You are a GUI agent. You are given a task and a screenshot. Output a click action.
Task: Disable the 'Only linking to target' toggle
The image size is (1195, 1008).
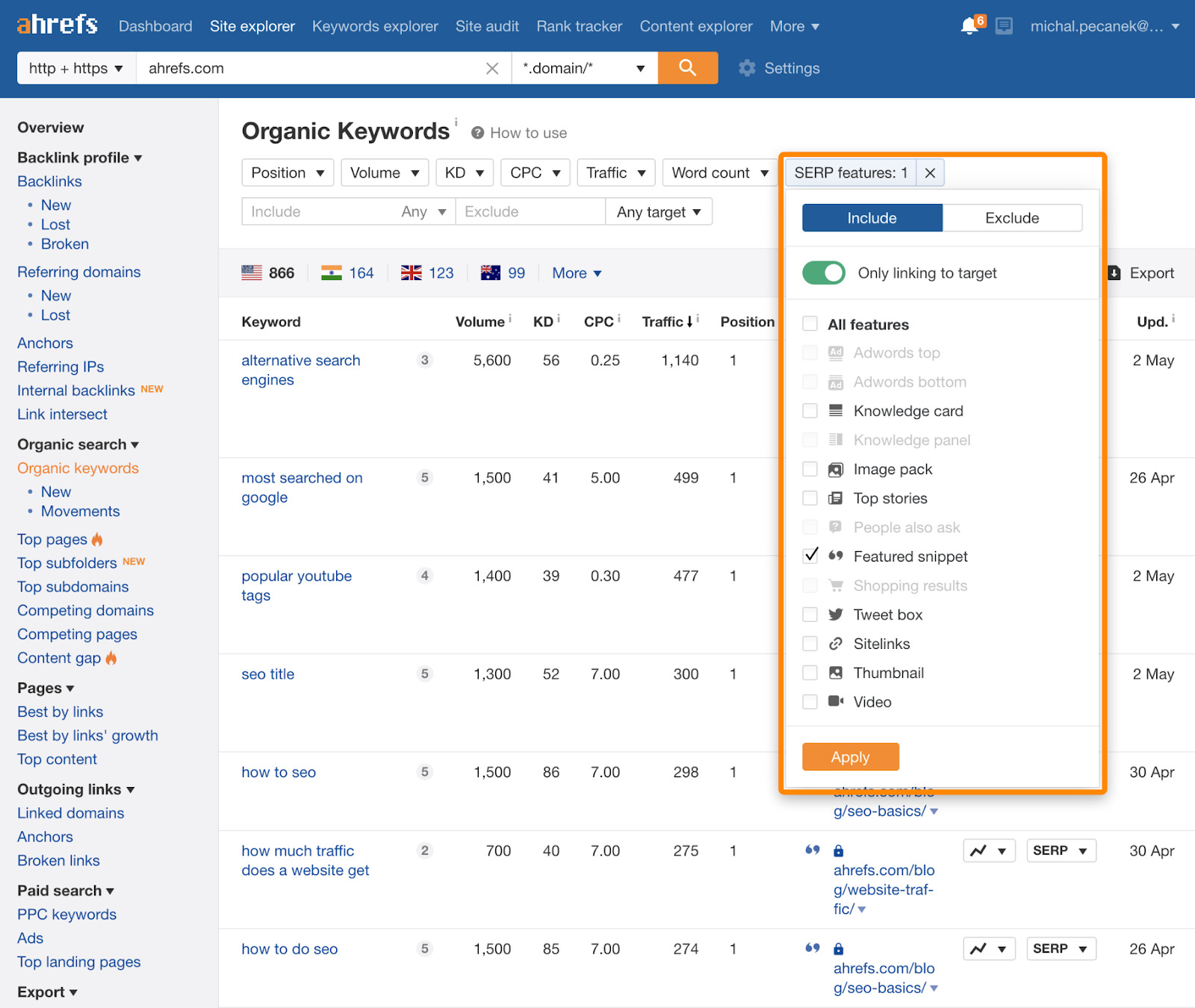(823, 273)
